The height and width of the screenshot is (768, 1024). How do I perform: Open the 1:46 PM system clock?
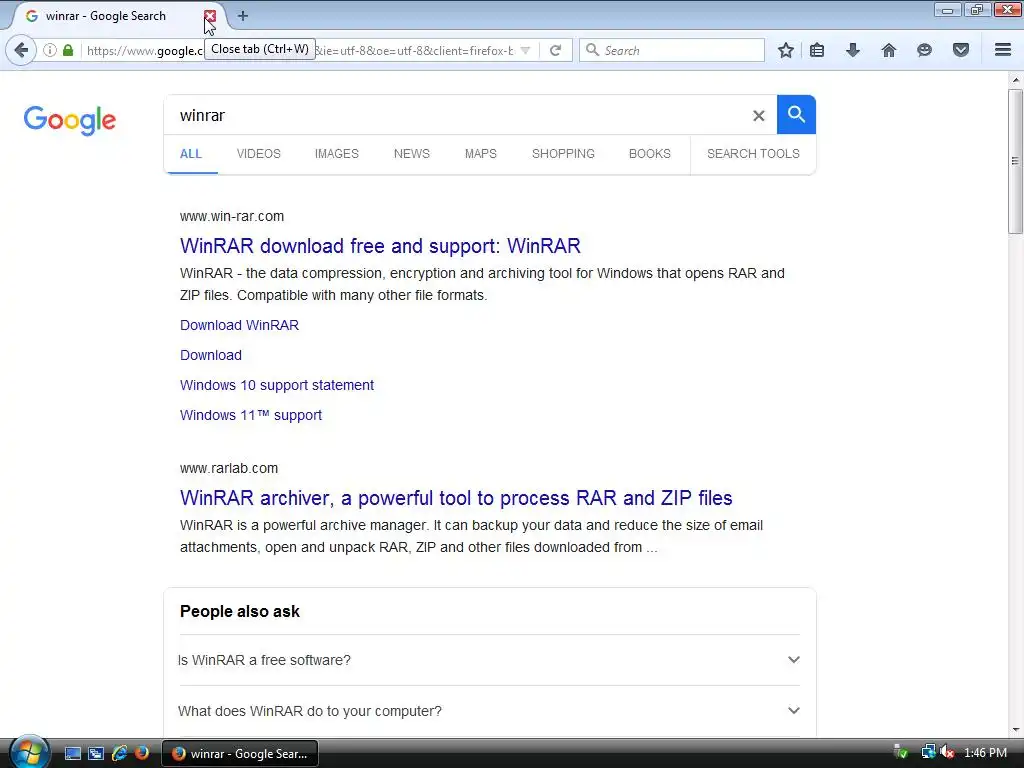click(985, 753)
